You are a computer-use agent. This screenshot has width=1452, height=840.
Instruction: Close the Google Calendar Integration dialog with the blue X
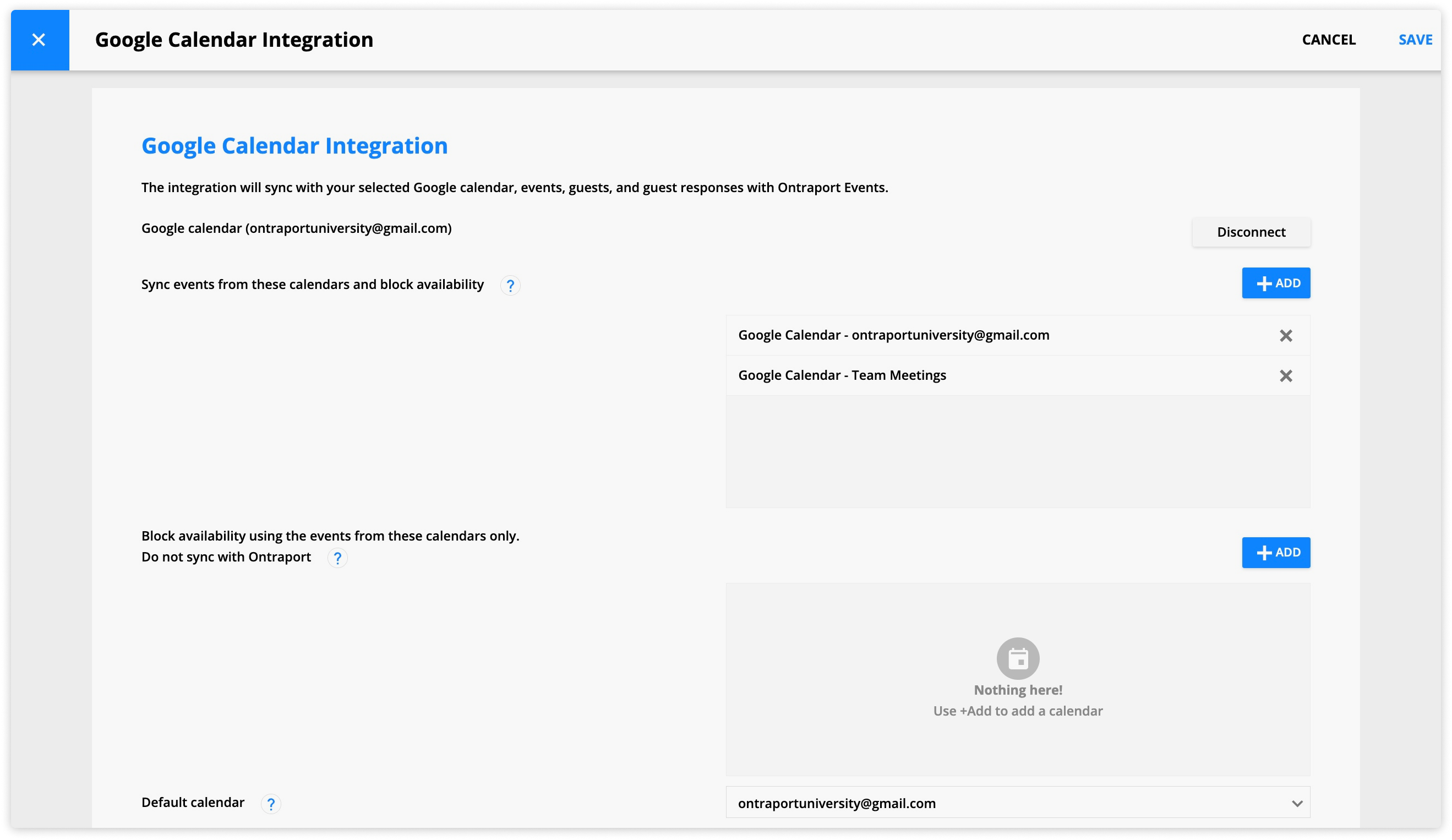39,40
